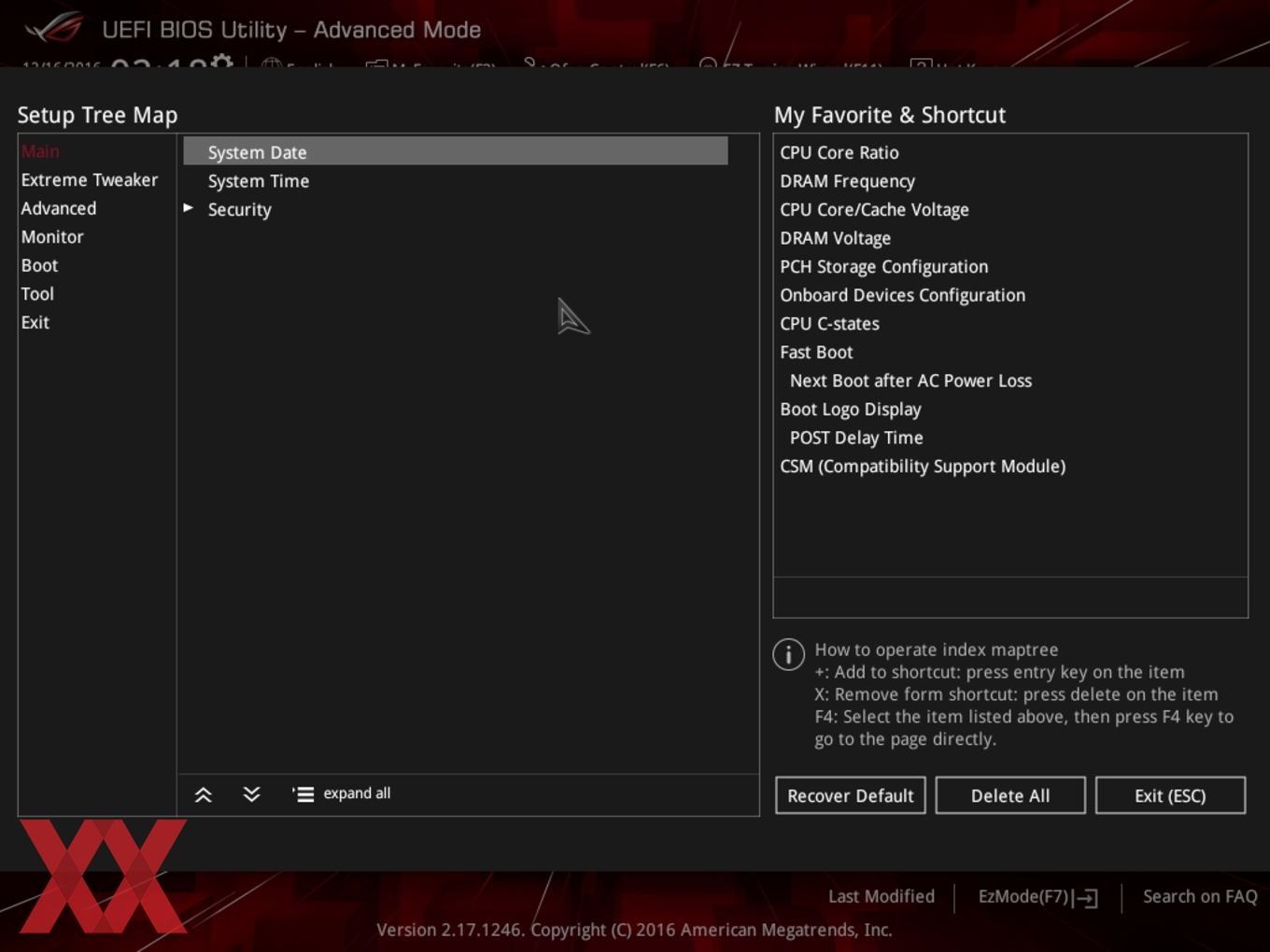Click the collapse-up double chevron icon
The image size is (1270, 952).
[203, 794]
